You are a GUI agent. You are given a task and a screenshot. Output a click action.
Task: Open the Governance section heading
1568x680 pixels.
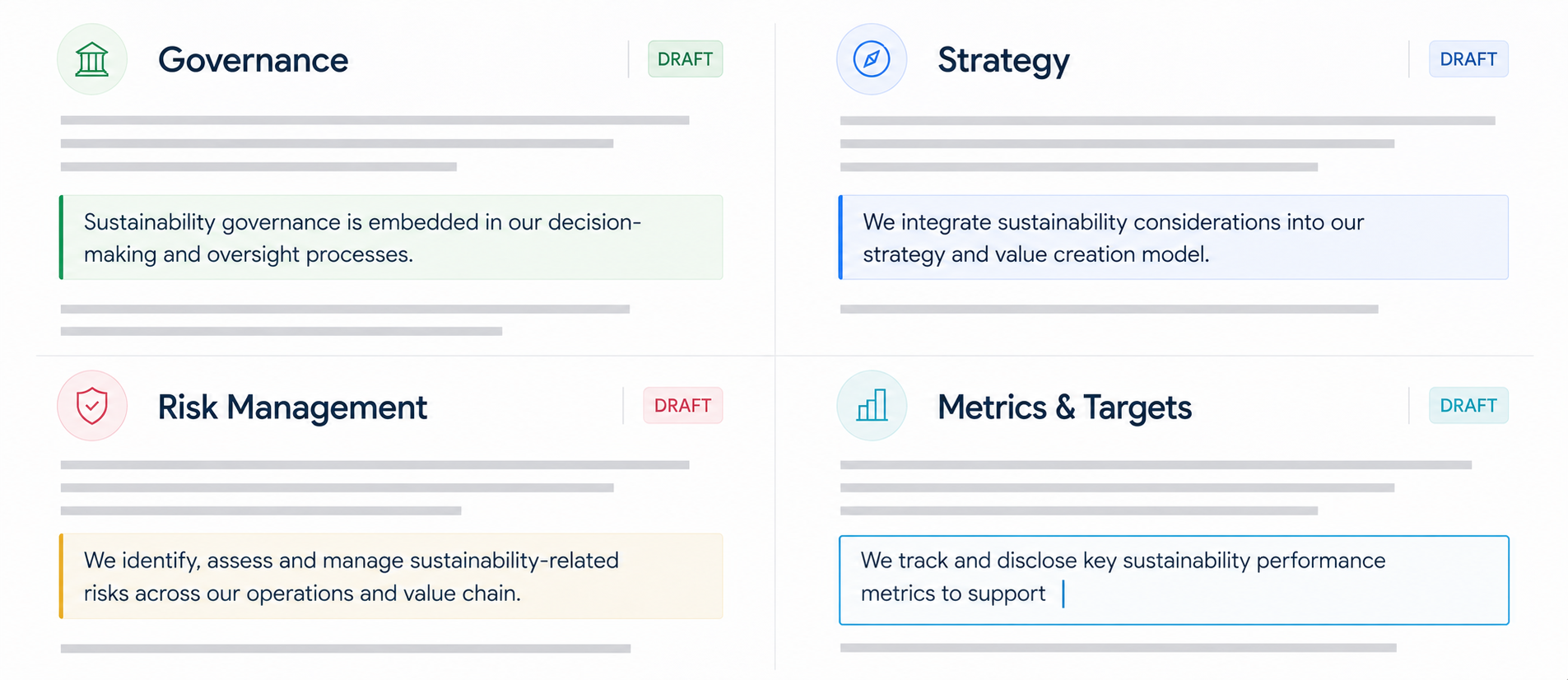coord(253,60)
